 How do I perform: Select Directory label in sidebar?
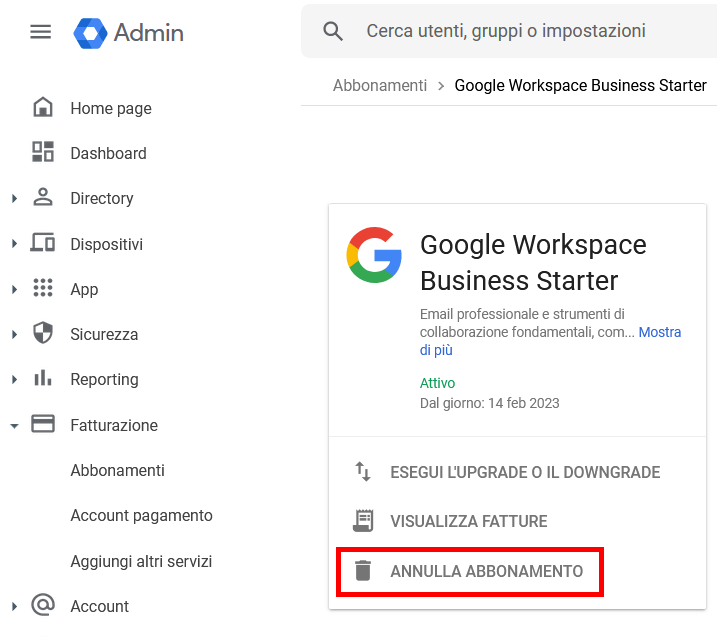point(102,198)
